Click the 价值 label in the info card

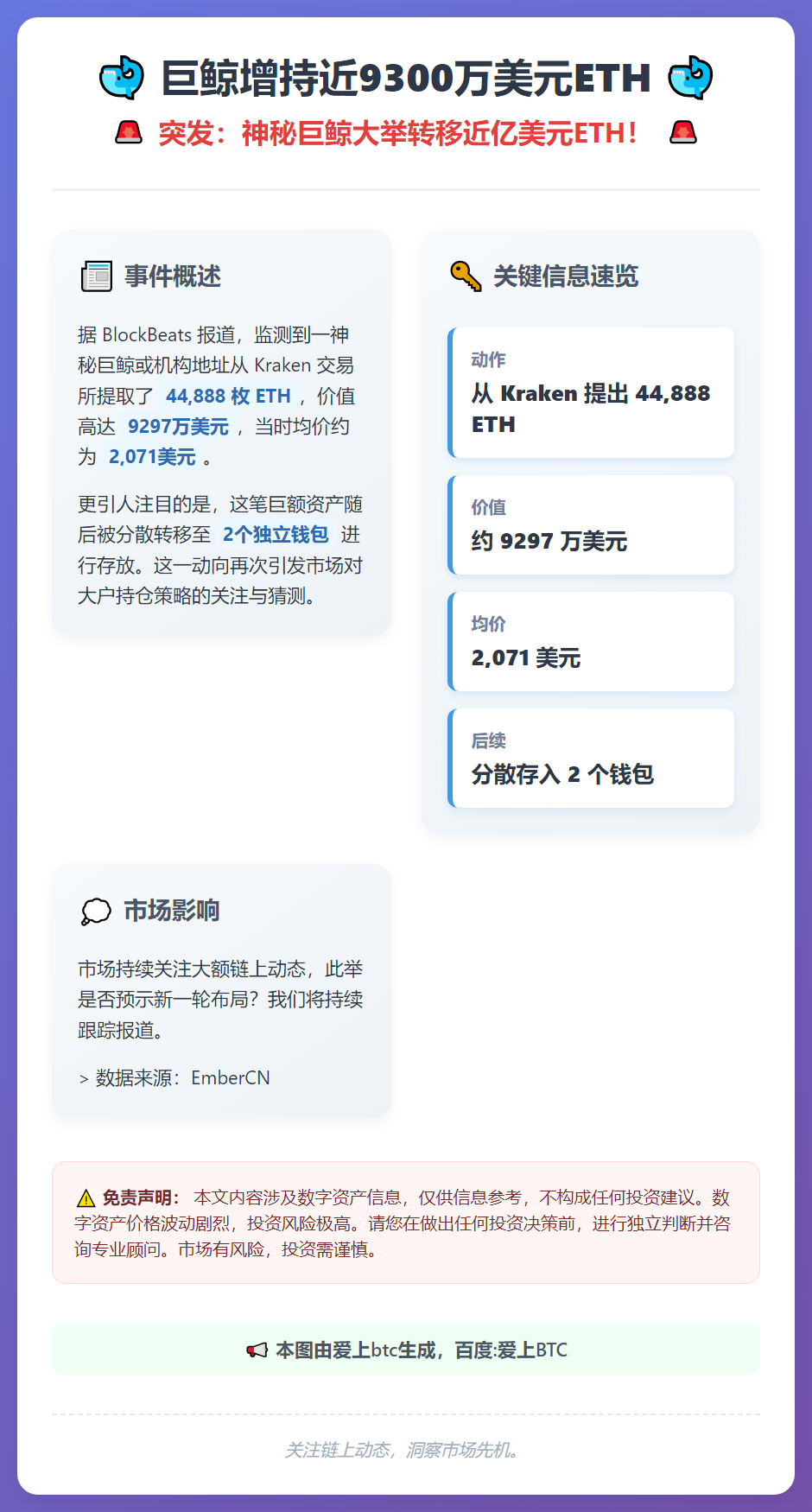pyautogui.click(x=489, y=507)
